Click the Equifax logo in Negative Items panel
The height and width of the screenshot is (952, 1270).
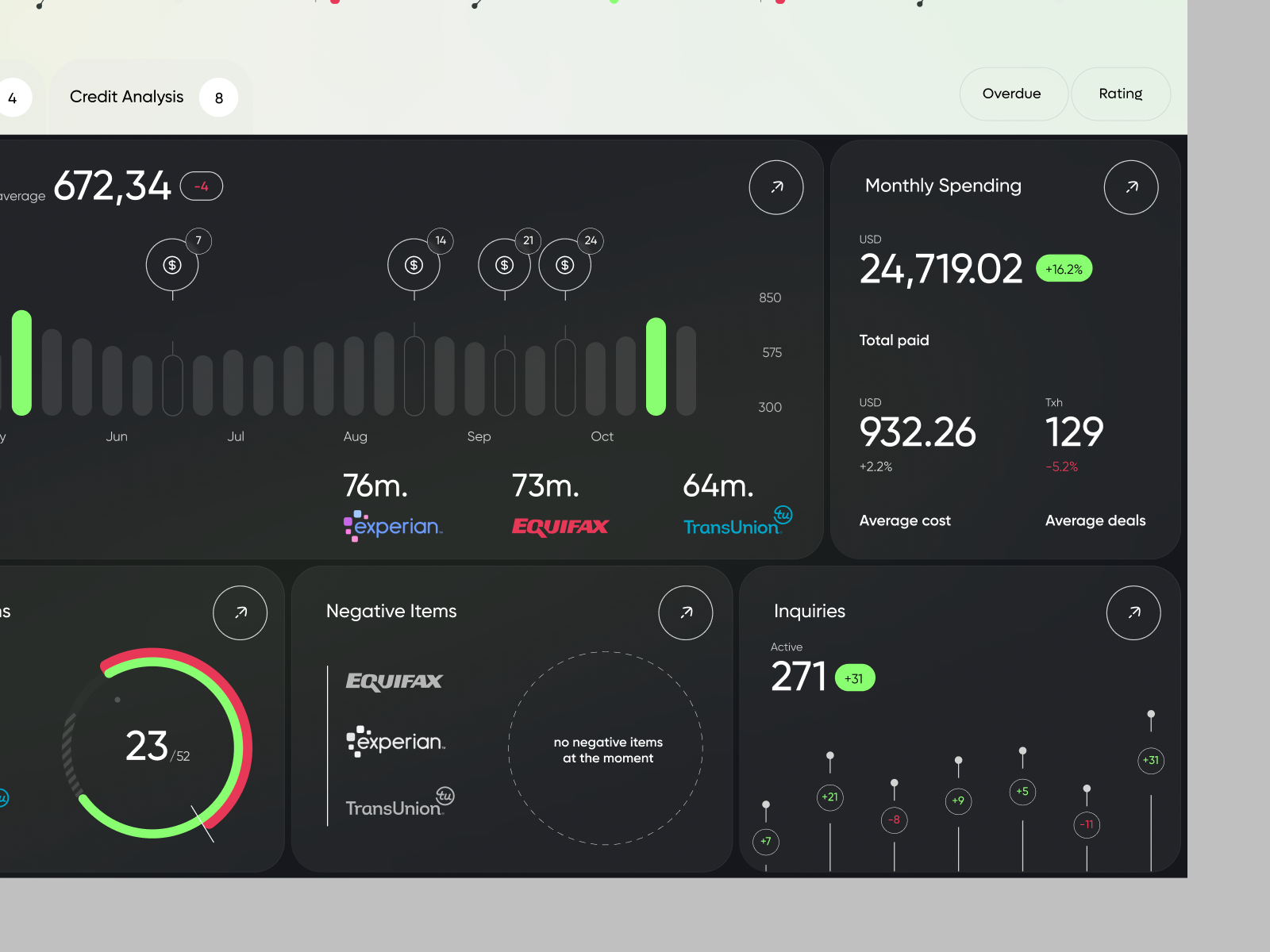tap(392, 681)
